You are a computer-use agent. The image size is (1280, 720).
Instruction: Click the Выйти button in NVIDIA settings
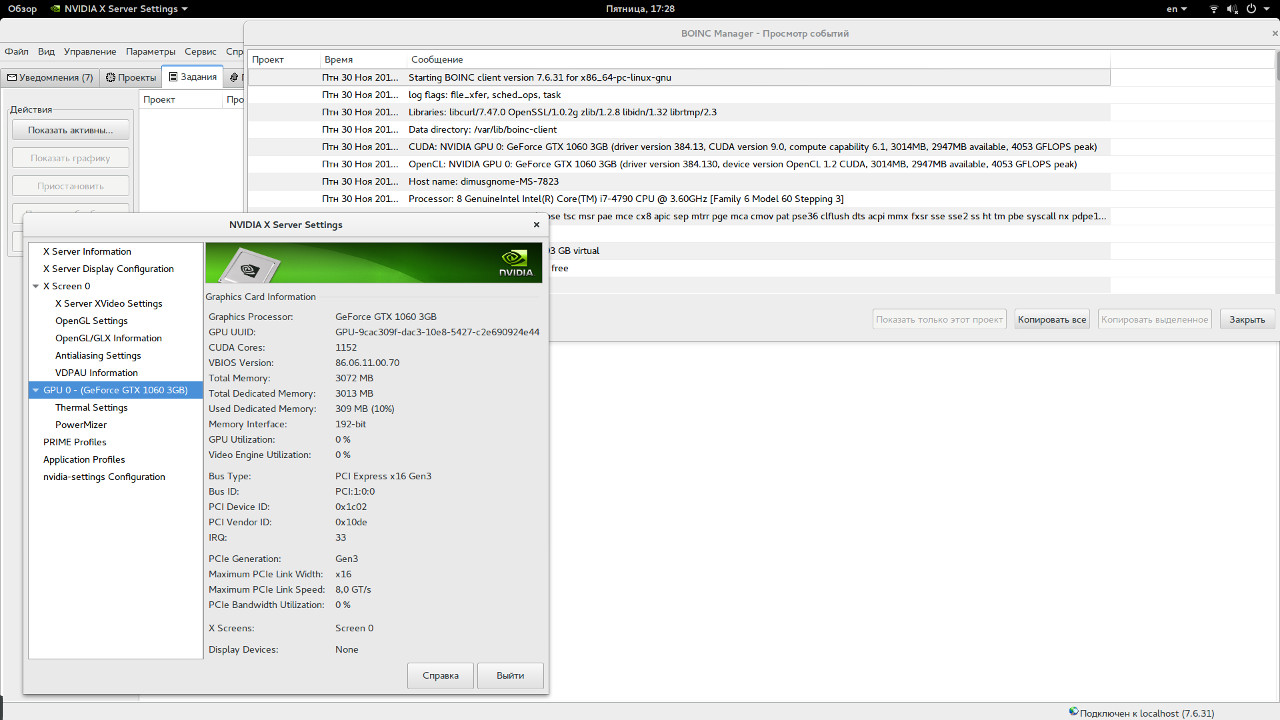pos(510,676)
